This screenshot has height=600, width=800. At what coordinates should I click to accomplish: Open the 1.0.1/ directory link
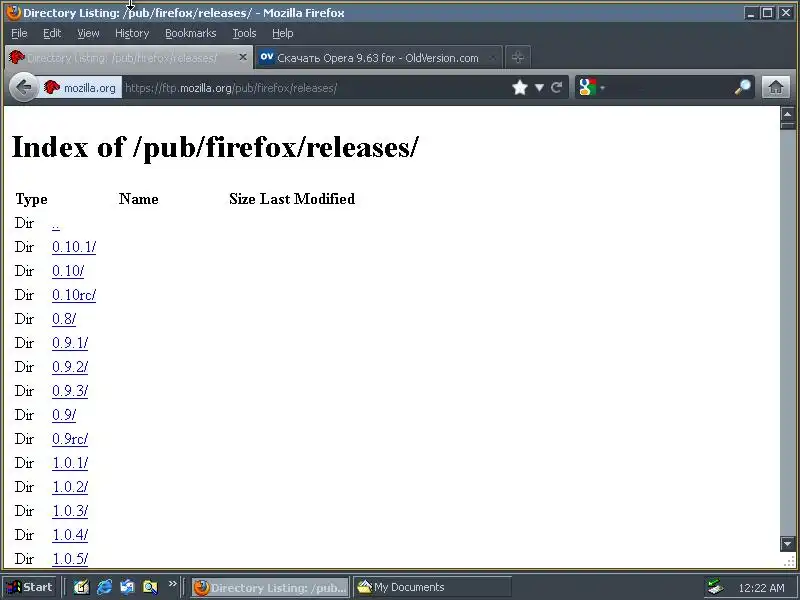tap(70, 463)
